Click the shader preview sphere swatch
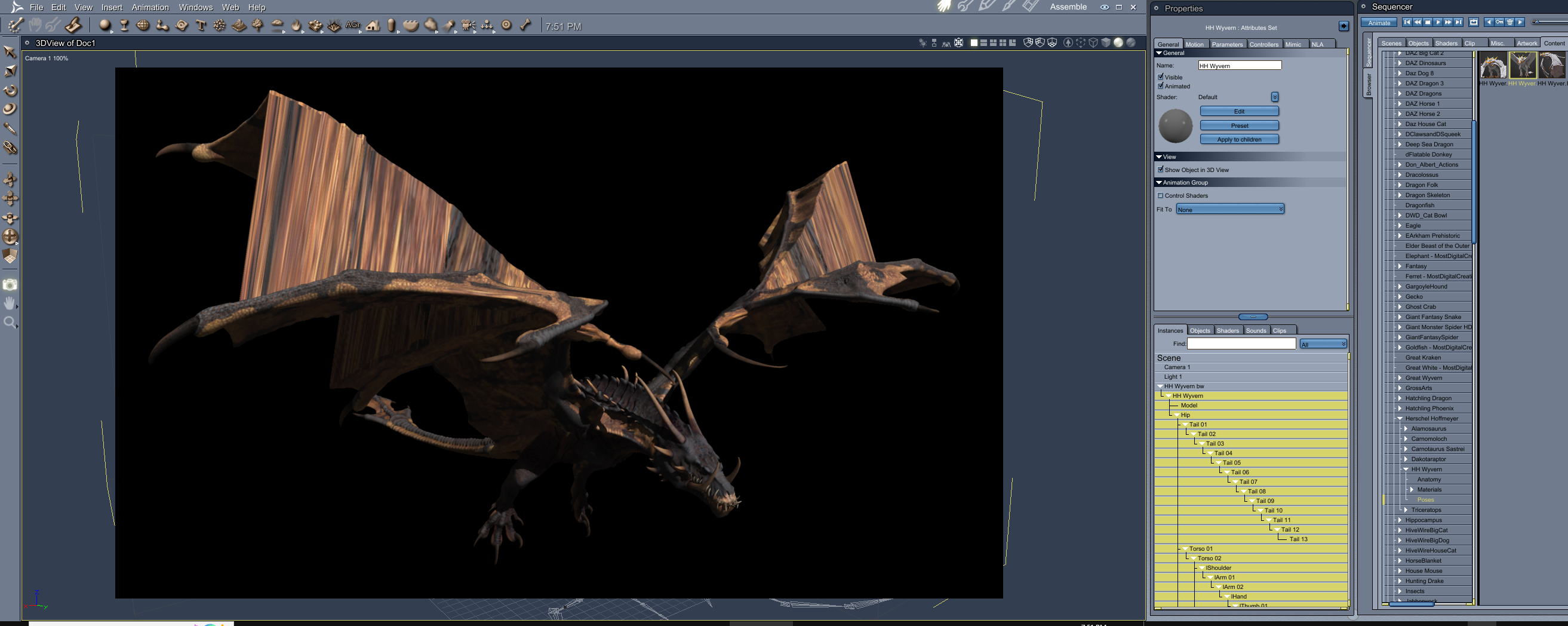 coord(1175,125)
